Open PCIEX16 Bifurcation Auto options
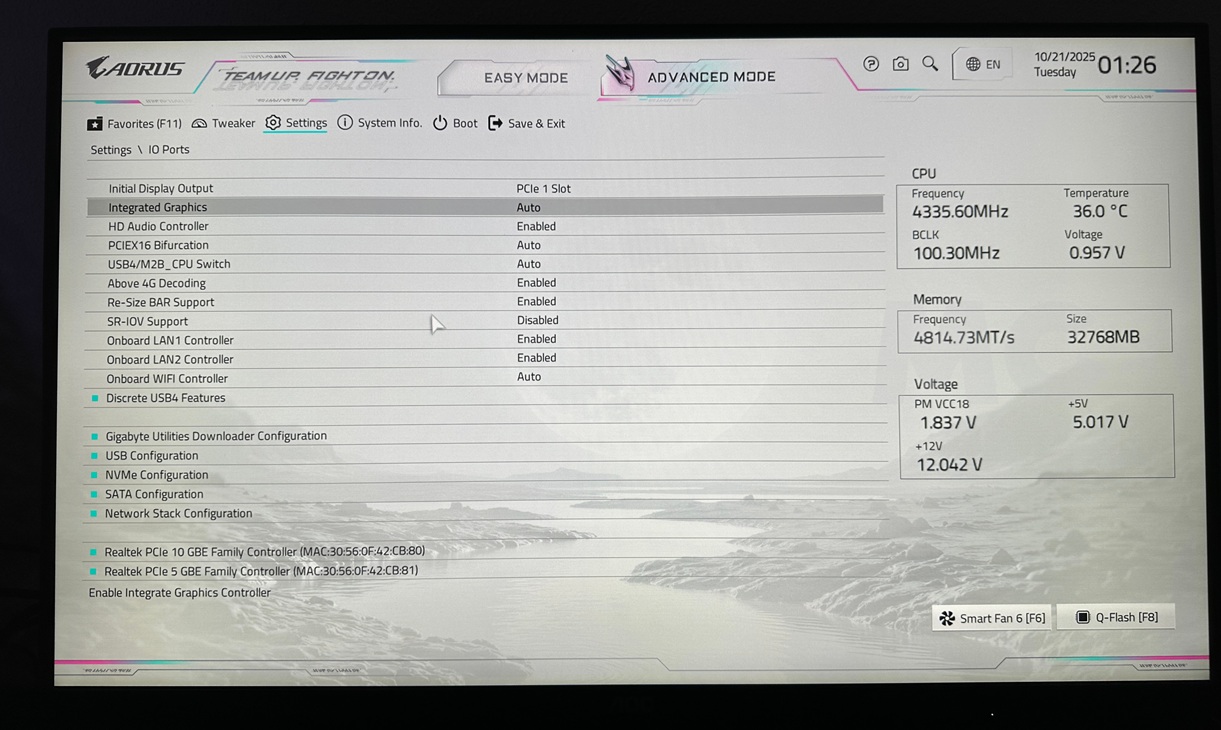Image resolution: width=1221 pixels, height=730 pixels. click(528, 245)
